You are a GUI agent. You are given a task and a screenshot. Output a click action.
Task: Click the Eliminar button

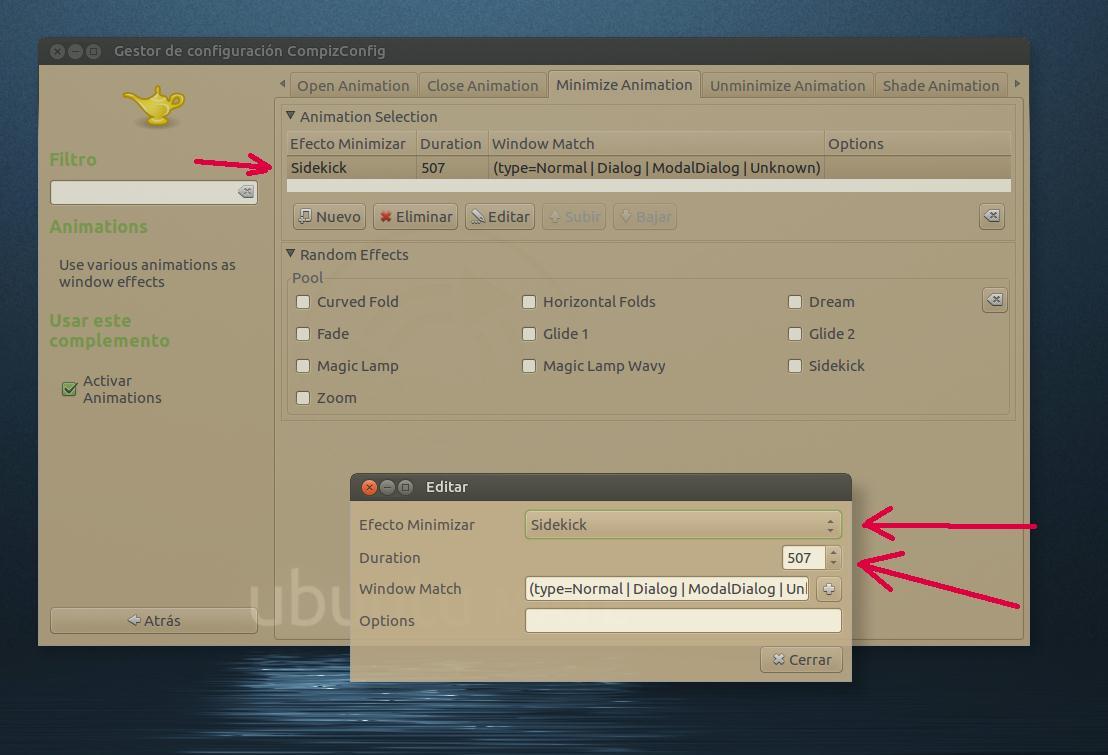coord(416,216)
